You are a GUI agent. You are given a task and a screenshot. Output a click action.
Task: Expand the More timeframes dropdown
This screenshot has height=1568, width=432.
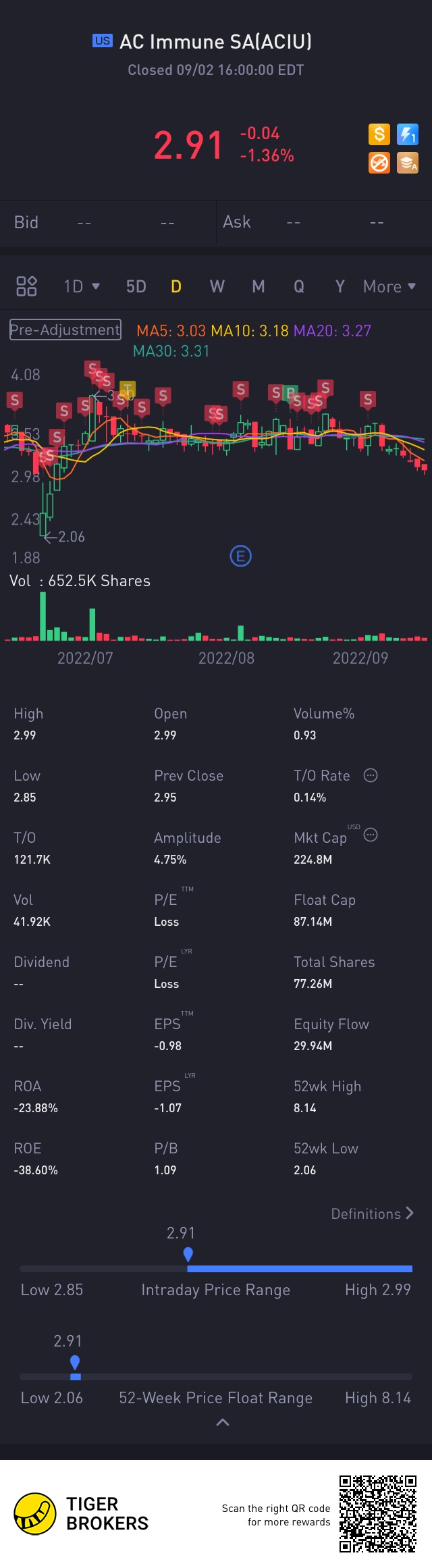click(389, 286)
